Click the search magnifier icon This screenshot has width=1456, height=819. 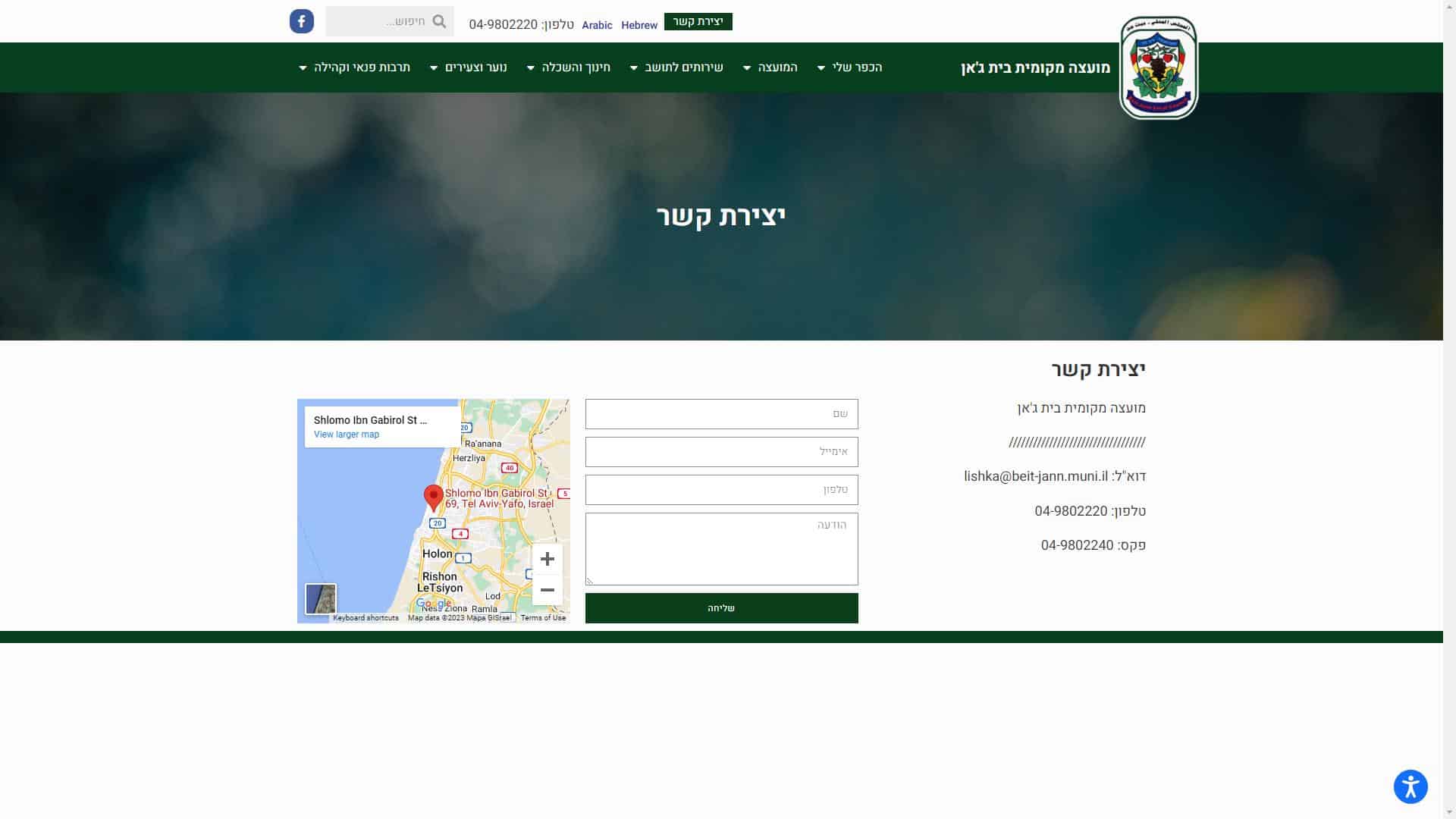[x=439, y=21]
